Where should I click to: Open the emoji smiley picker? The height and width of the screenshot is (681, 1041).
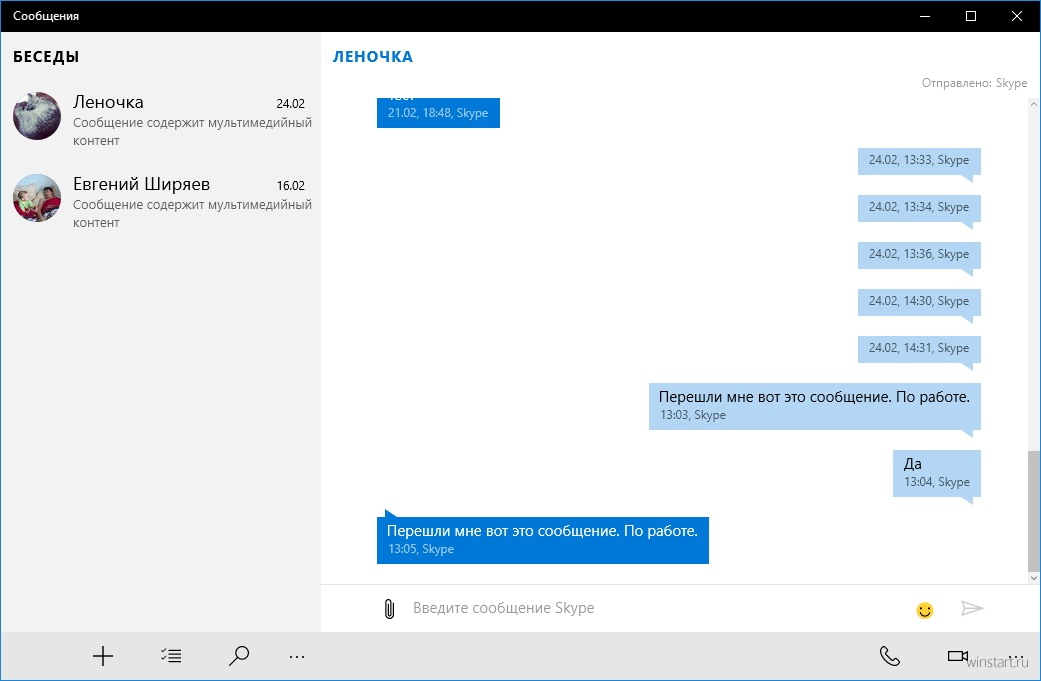[925, 609]
